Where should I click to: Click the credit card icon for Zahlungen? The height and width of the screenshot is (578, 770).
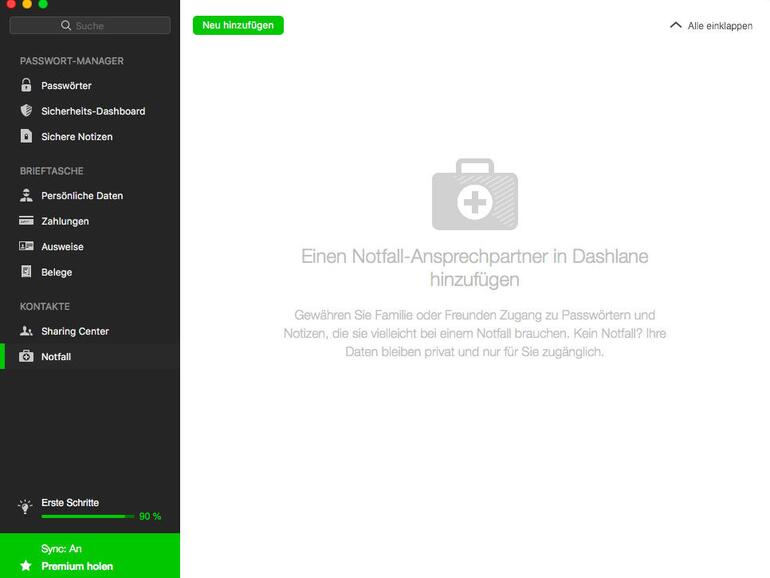[x=26, y=220]
